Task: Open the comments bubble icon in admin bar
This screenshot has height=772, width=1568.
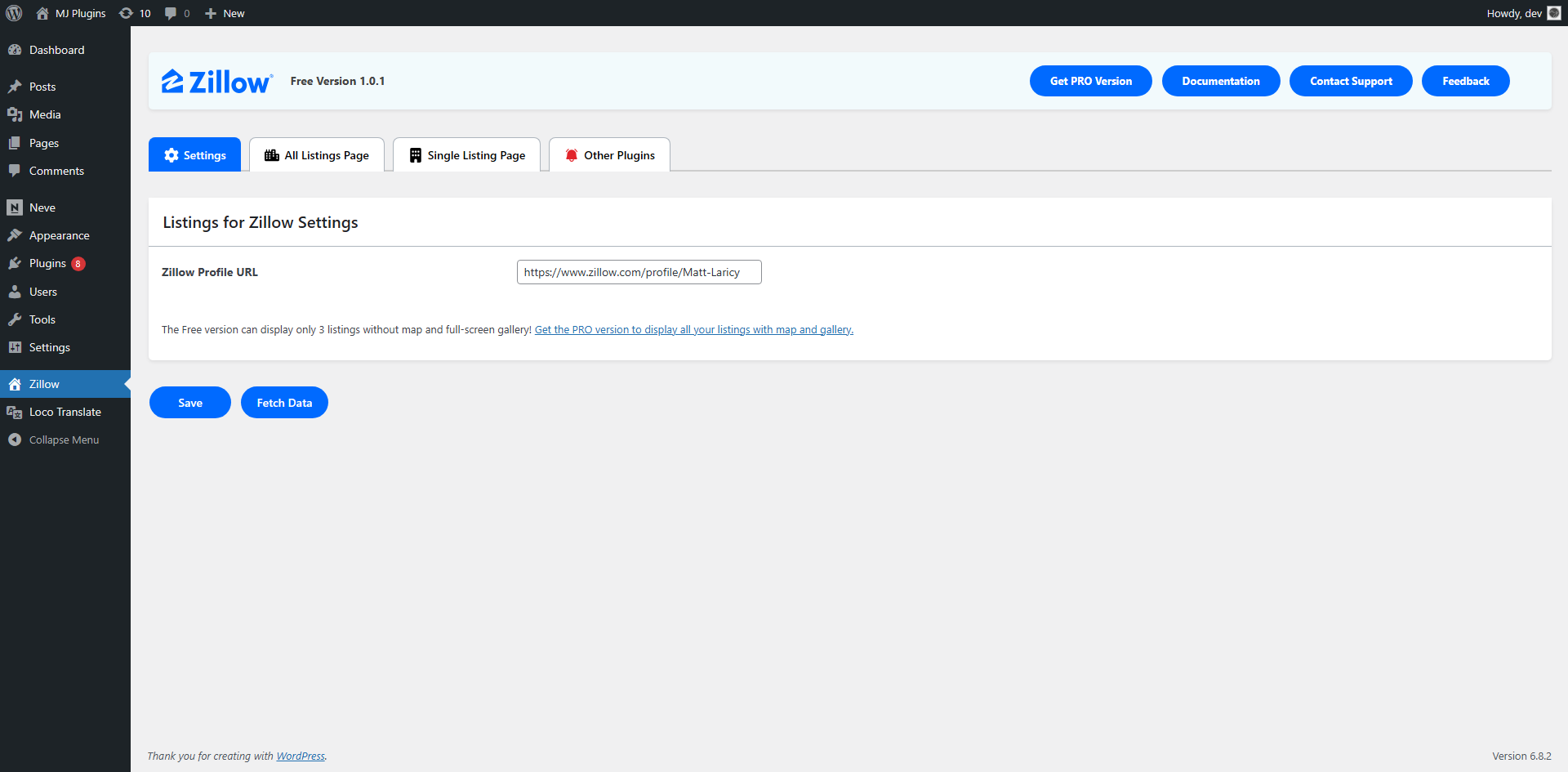Action: pyautogui.click(x=171, y=13)
